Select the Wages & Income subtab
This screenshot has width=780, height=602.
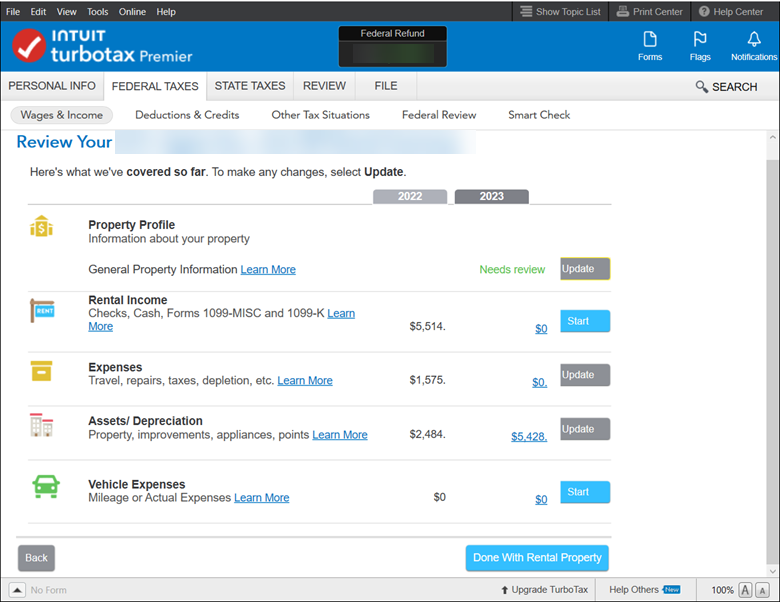click(62, 115)
